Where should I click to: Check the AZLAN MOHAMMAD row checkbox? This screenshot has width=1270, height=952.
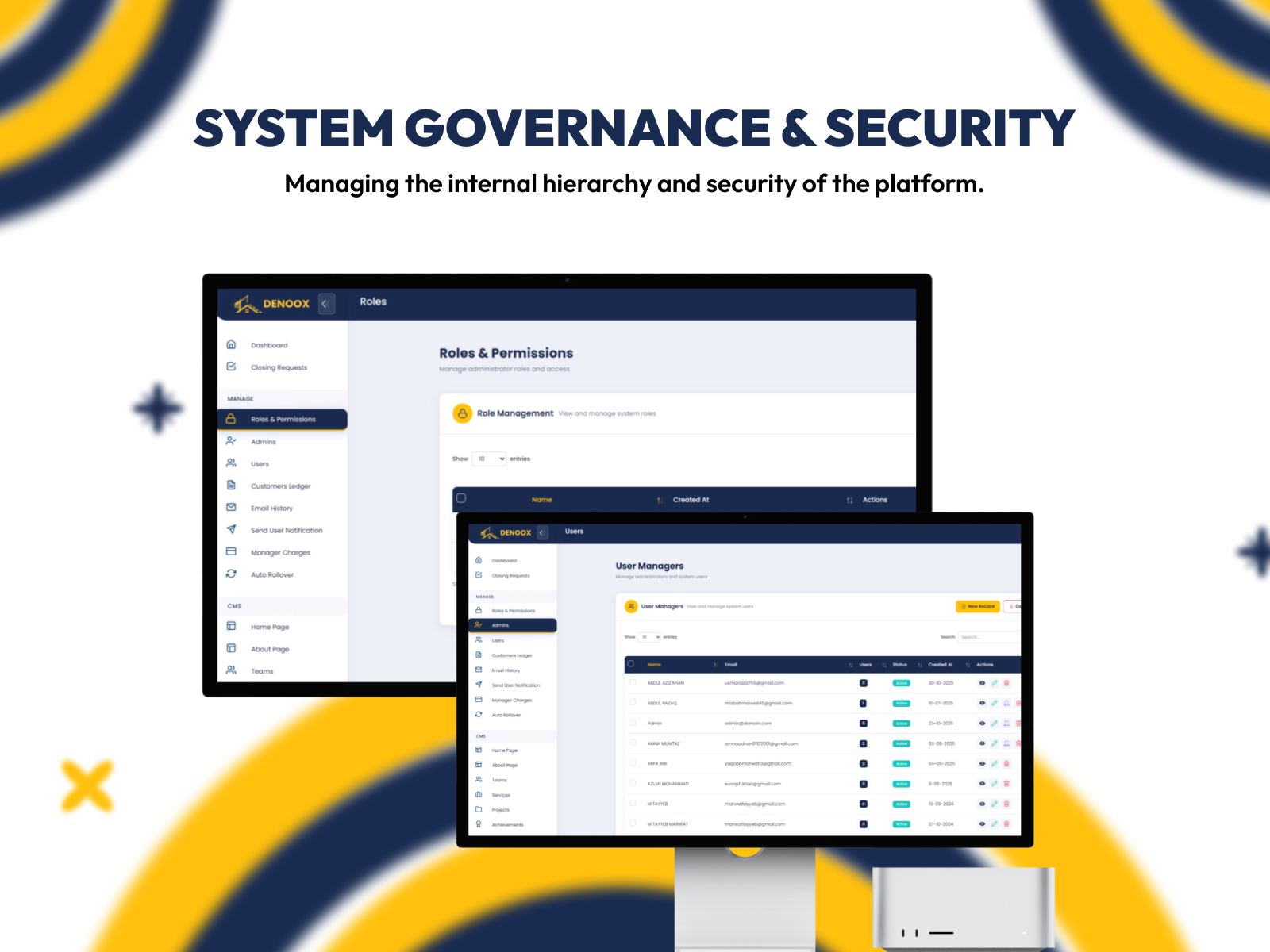633,783
